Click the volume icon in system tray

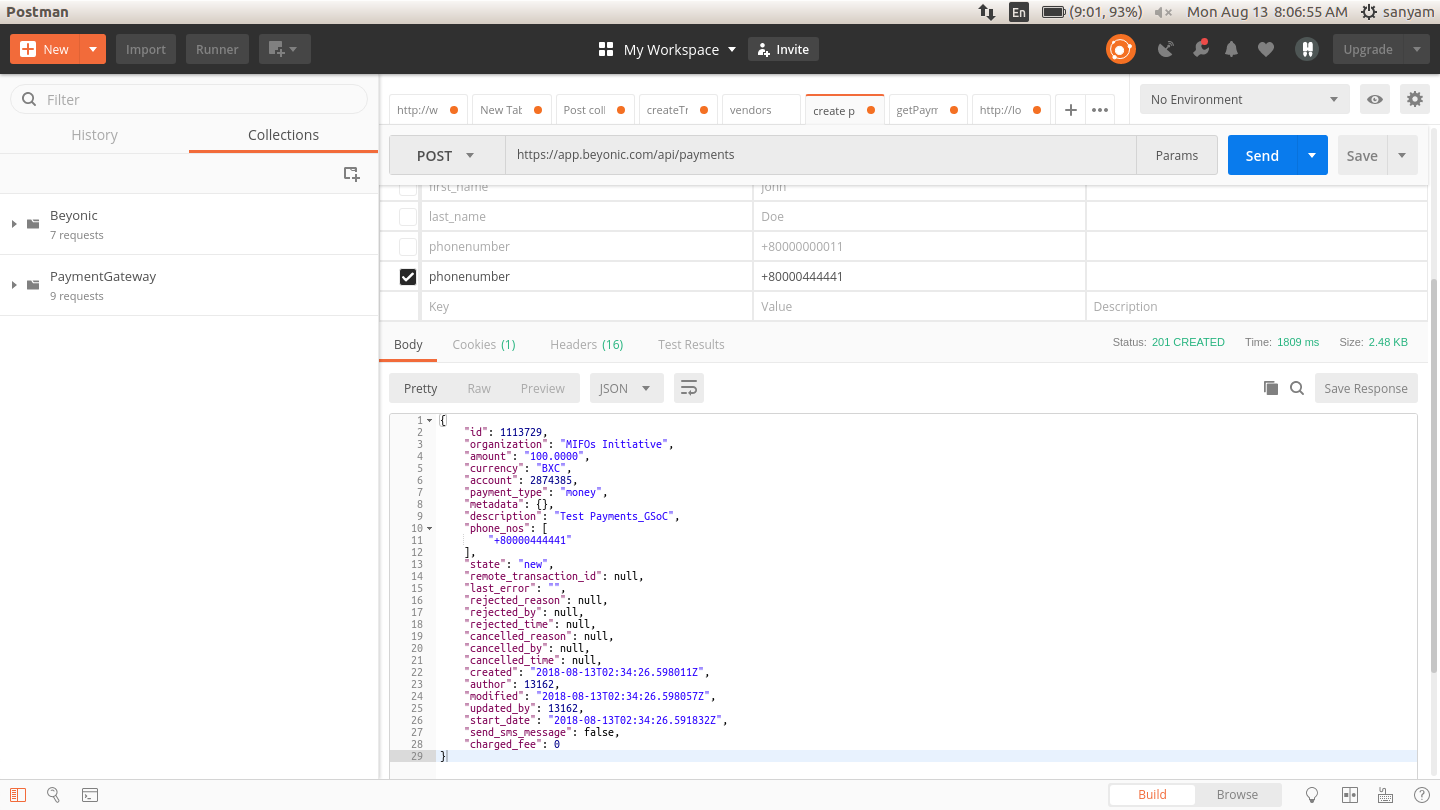(1163, 12)
